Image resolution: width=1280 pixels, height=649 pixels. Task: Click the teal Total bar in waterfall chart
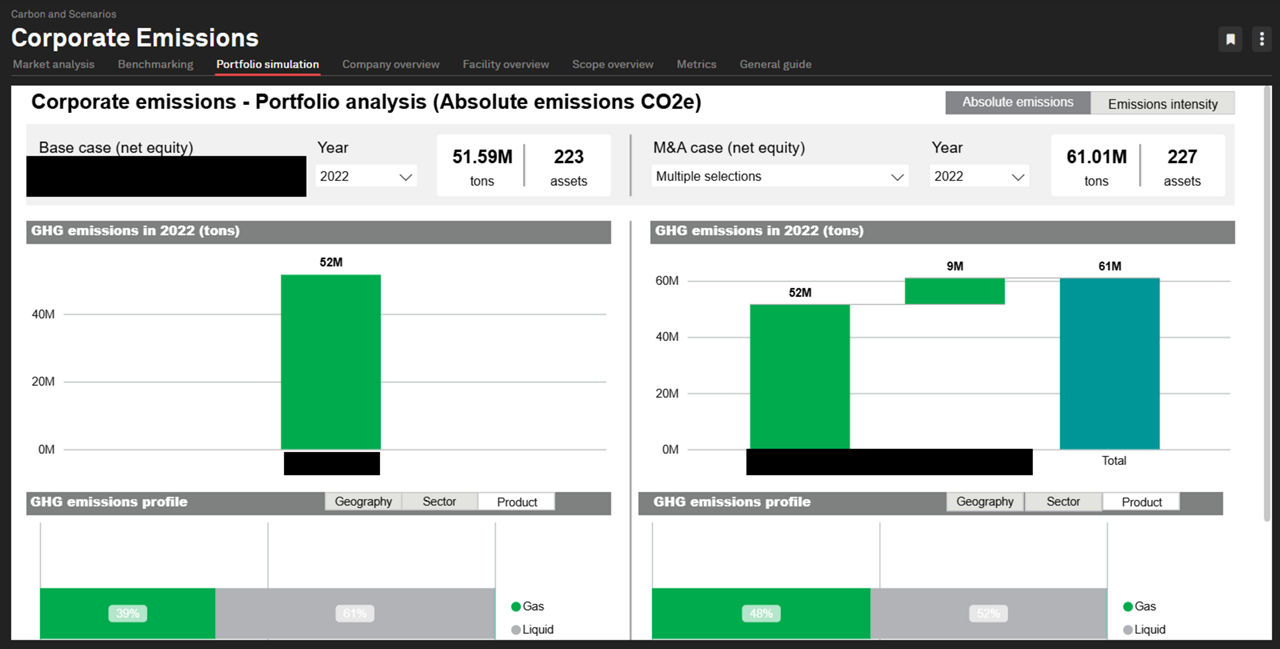click(x=1110, y=364)
